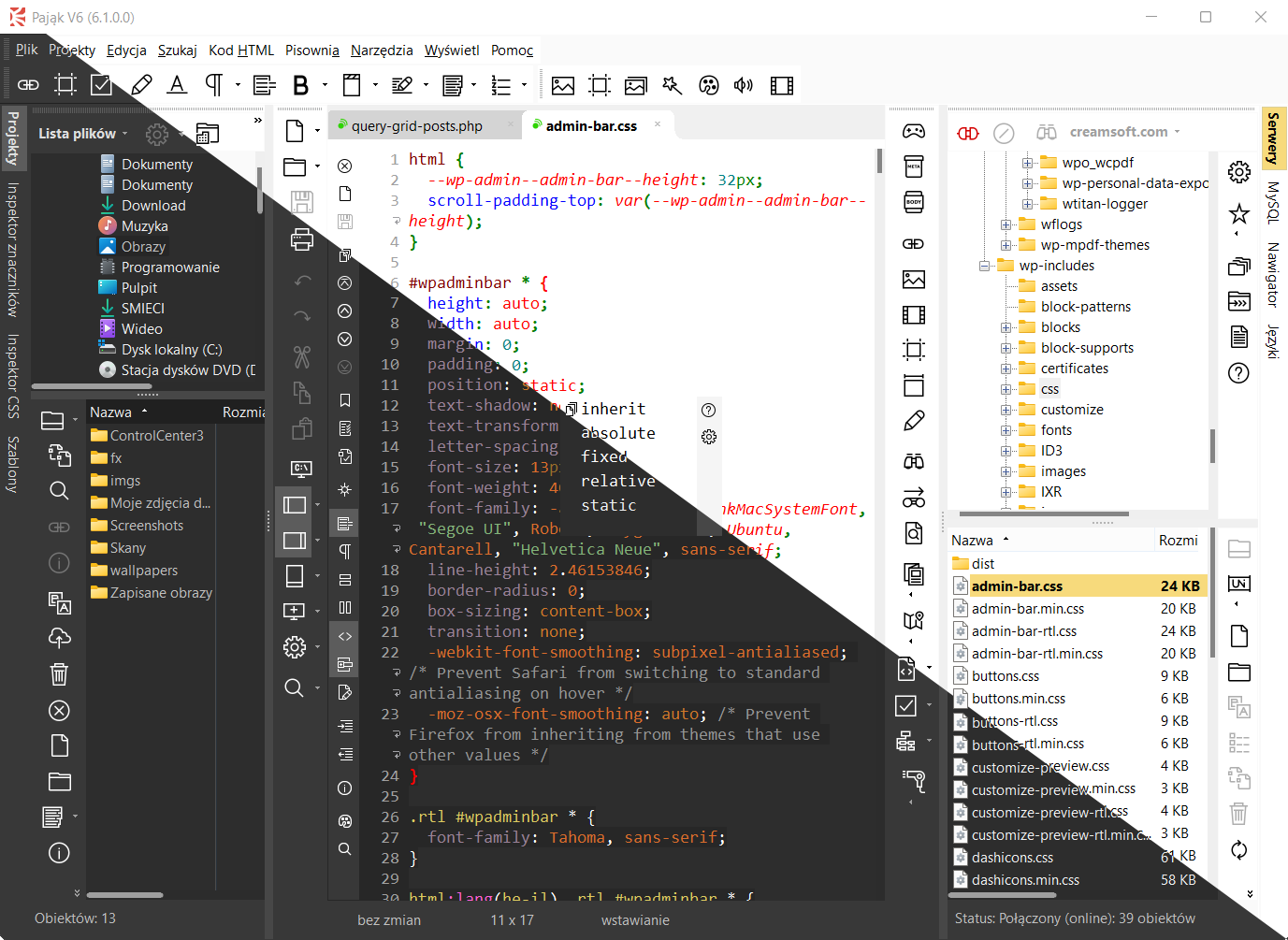Screen dimensions: 1288x940
Task: Toggle the two-column split view button
Action: 345,607
